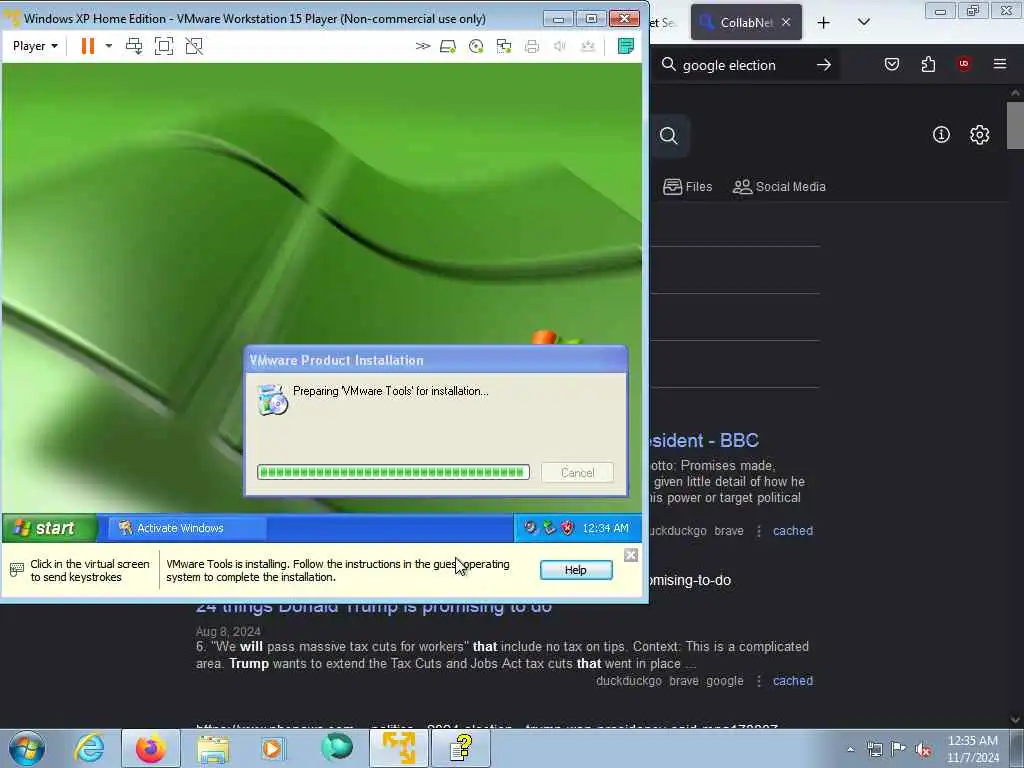
Task: Click the sound card device icon
Action: [560, 46]
